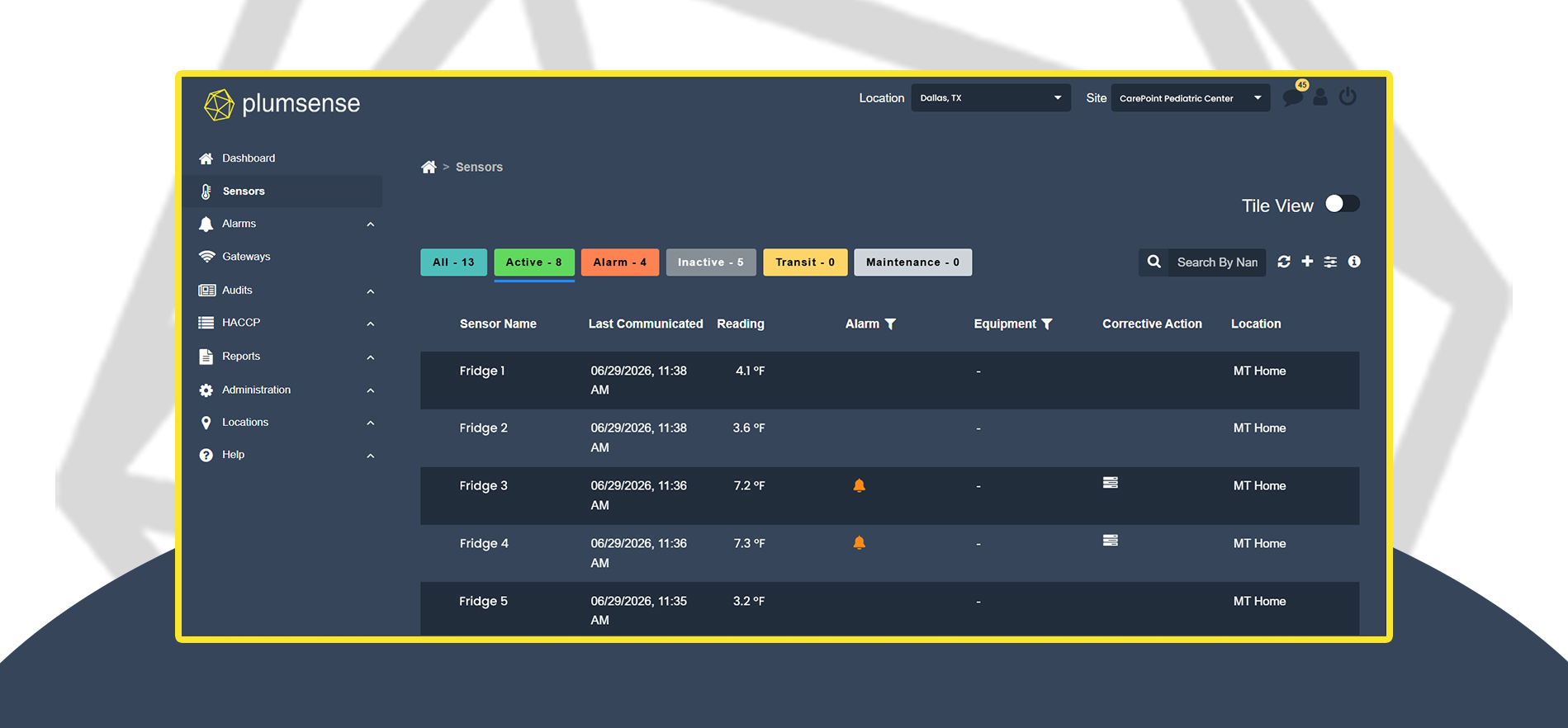Viewport: 1568px width, 728px height.
Task: Click the refresh sensors icon
Action: pos(1284,262)
